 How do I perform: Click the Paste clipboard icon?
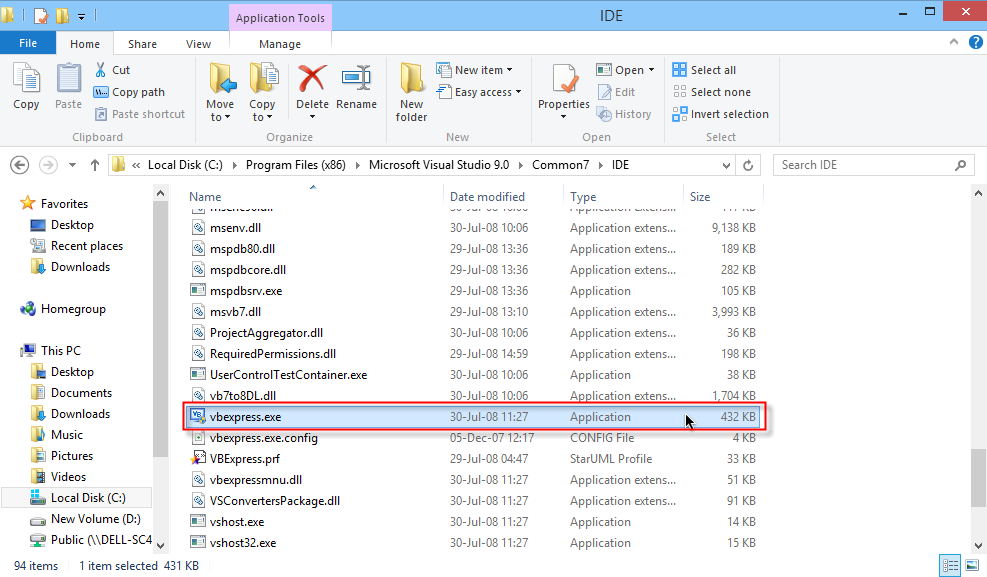[x=69, y=80]
